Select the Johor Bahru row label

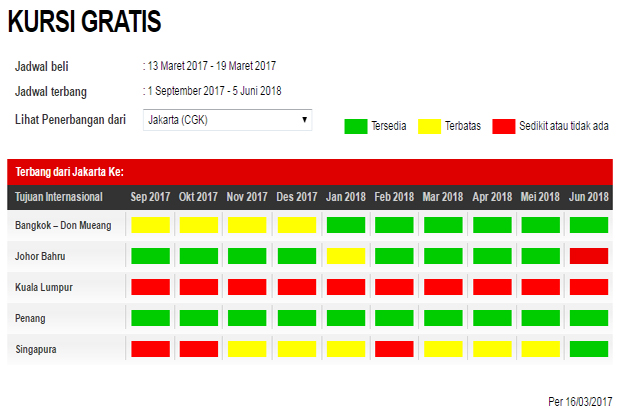(x=41, y=257)
